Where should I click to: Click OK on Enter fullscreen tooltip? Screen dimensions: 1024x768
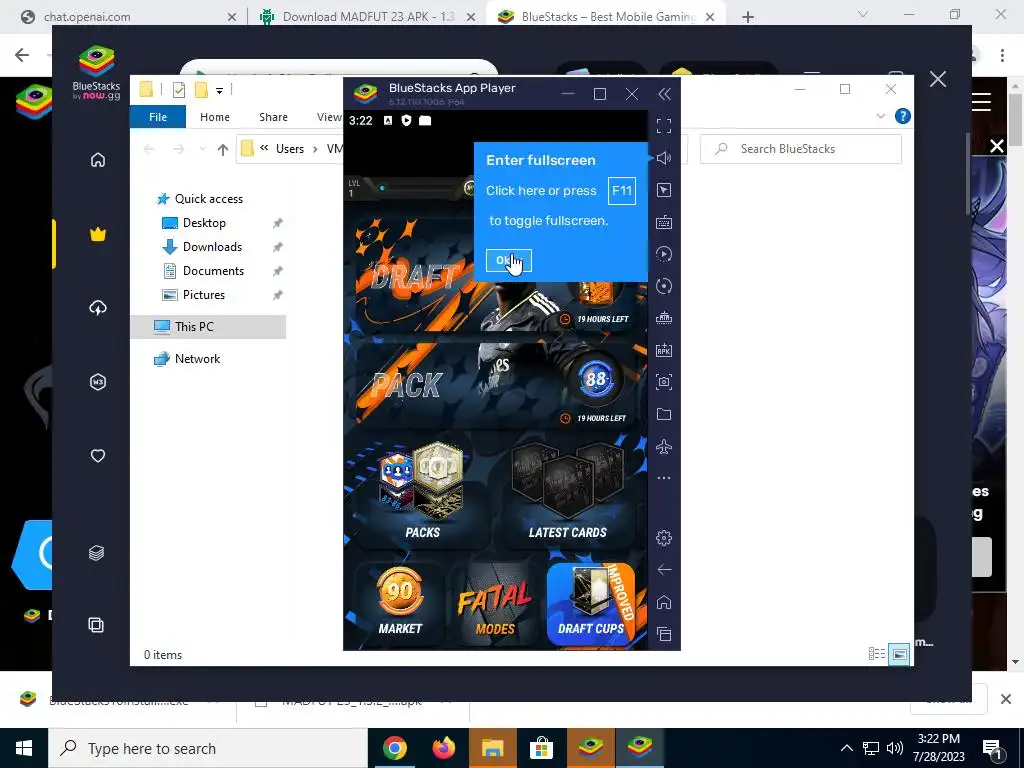point(508,261)
